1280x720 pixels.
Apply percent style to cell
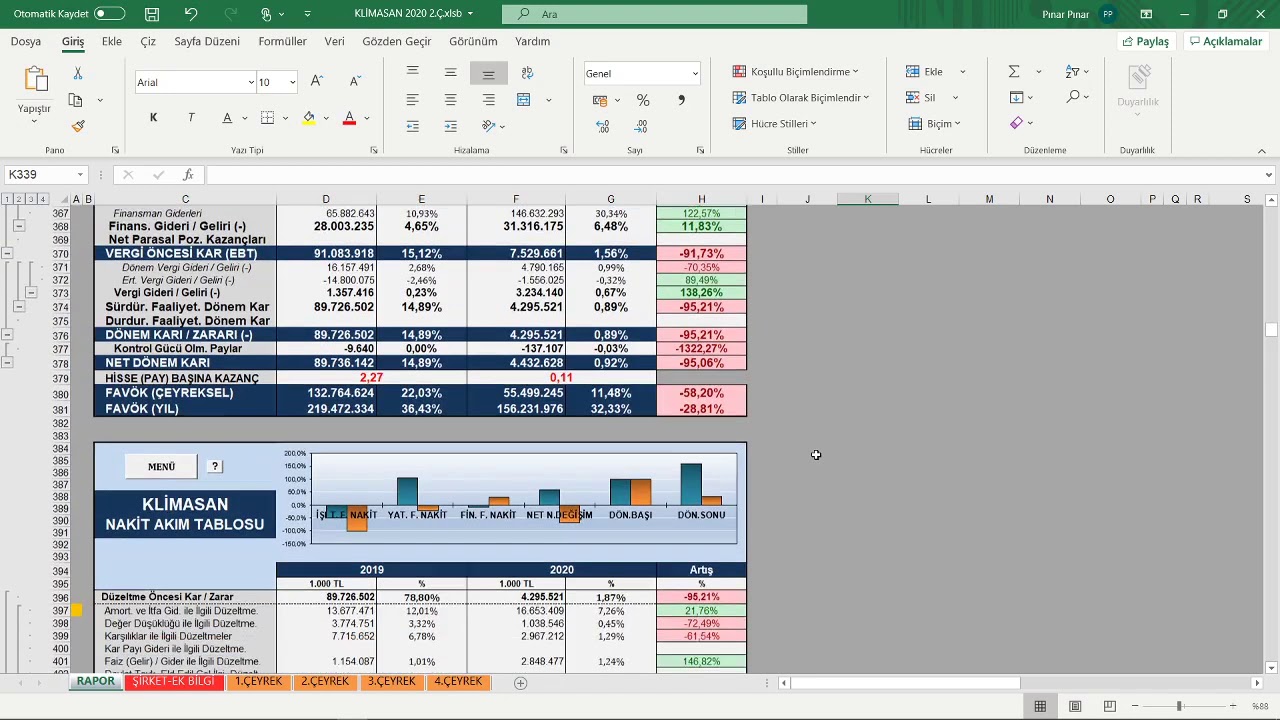[x=643, y=100]
